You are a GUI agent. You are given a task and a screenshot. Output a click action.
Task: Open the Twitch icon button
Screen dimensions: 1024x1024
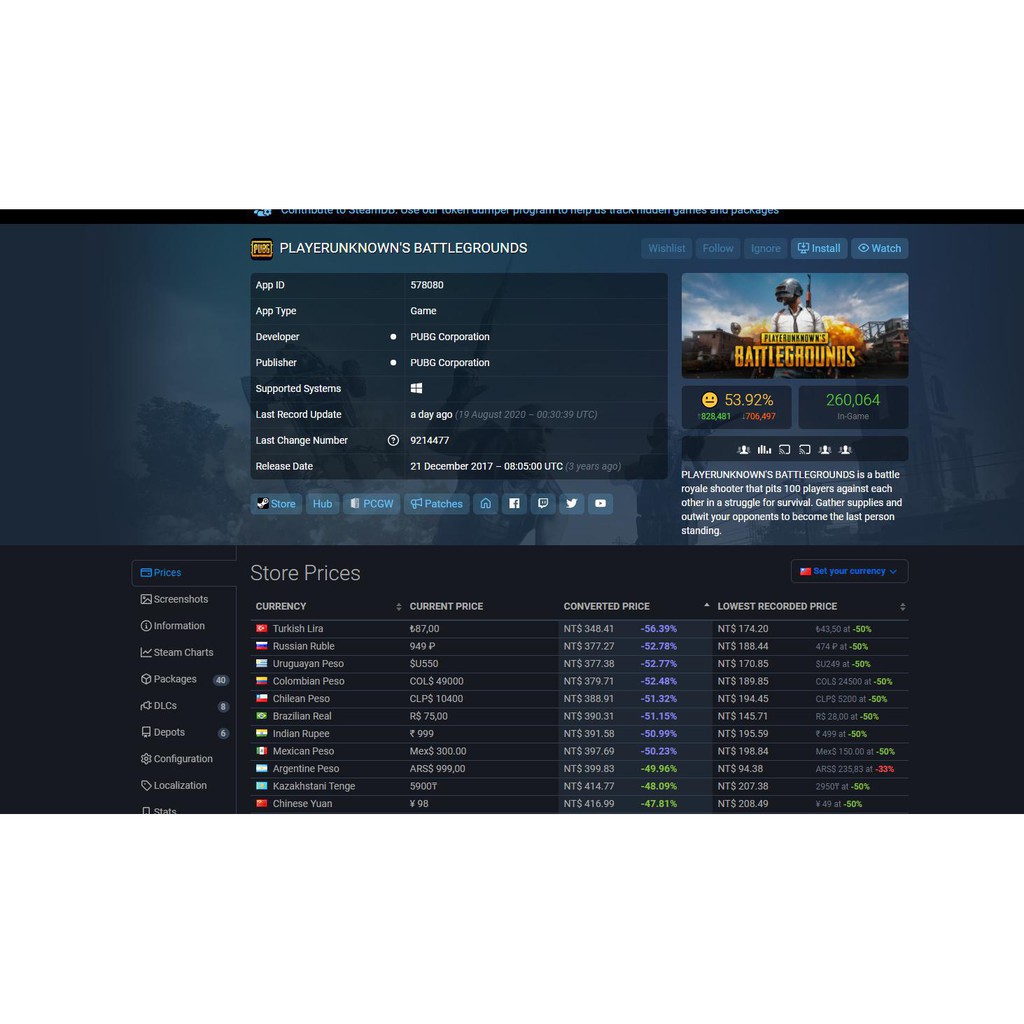click(x=543, y=504)
